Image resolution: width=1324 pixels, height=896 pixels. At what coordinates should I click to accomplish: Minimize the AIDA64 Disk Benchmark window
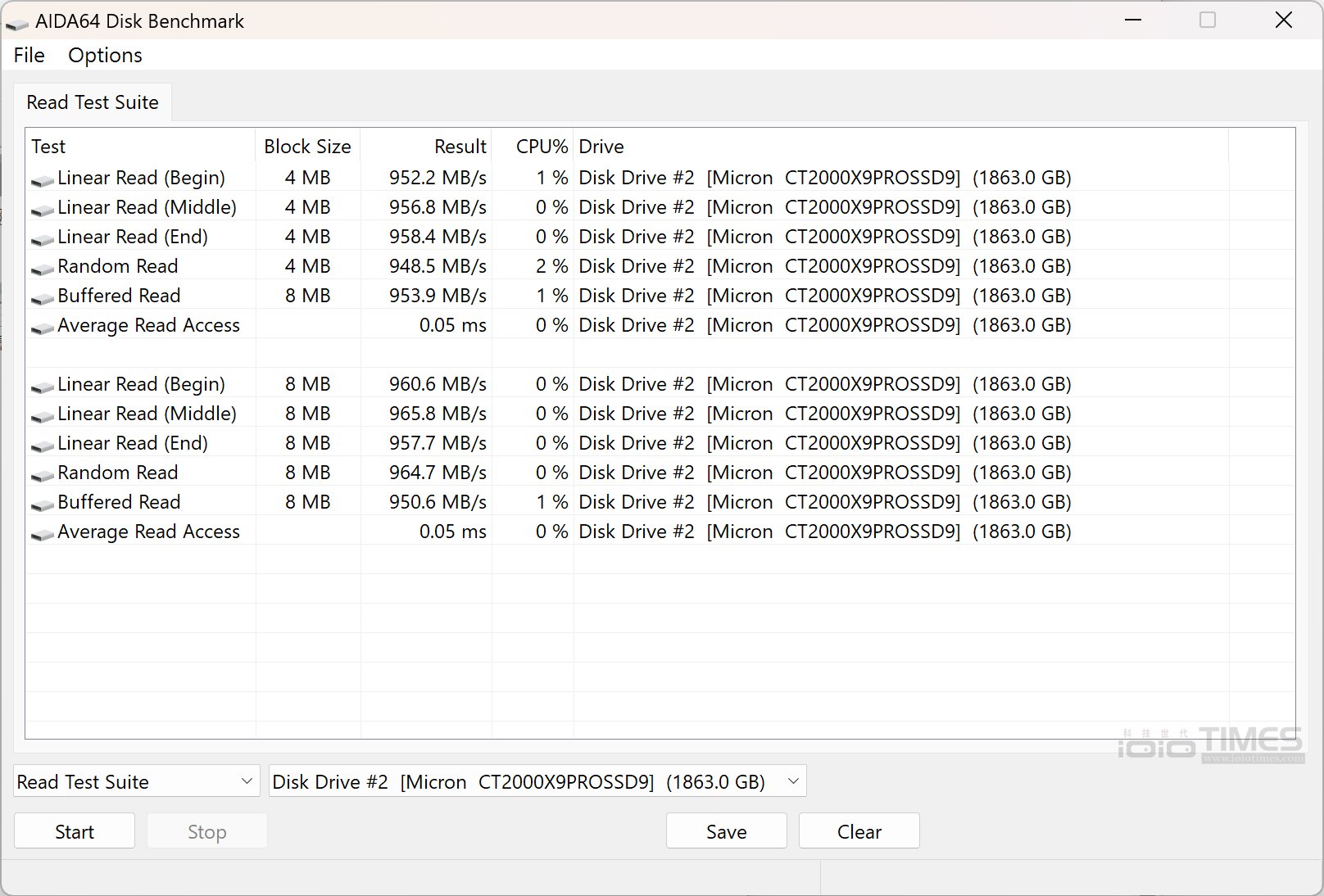pyautogui.click(x=1133, y=20)
